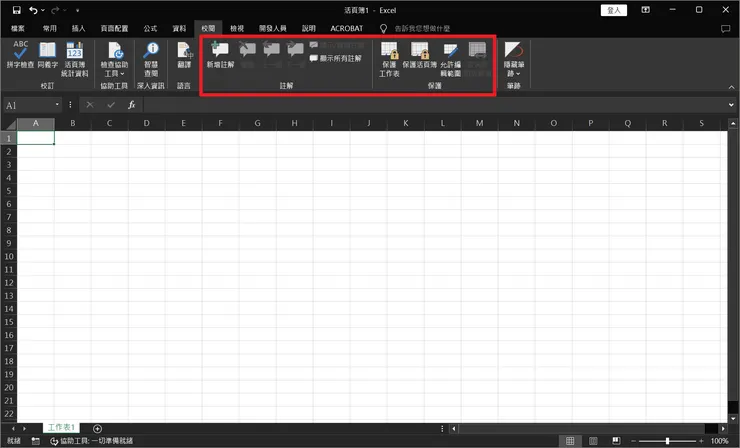Switch to Page Layout view
Viewport: 740px width, 448px height.
[593, 441]
